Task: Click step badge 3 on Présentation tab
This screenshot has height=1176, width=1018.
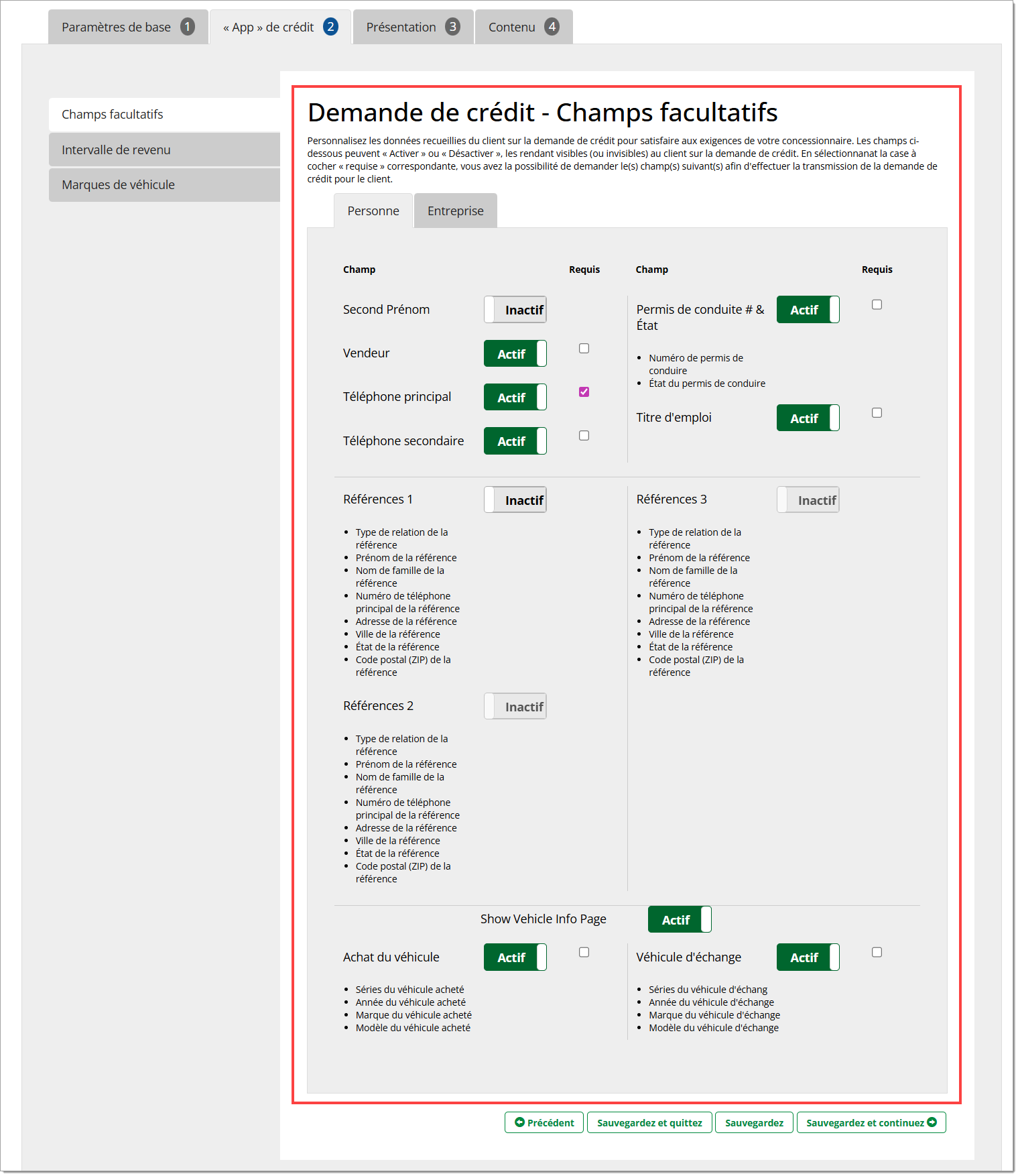Action: pyautogui.click(x=453, y=27)
